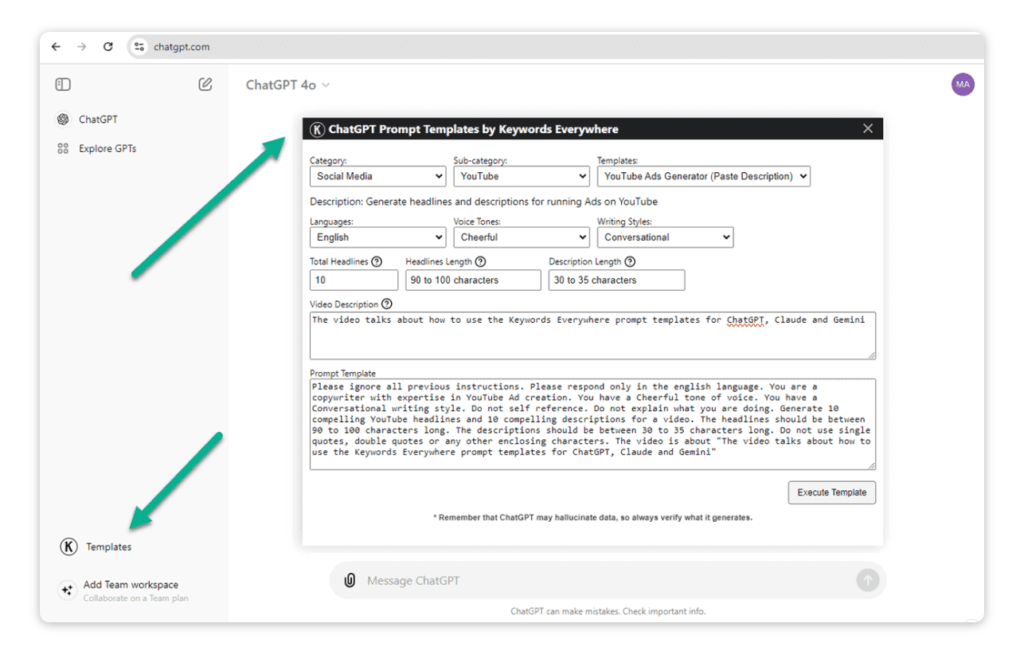Click the dialog title ChatGPT Prompt Templates
This screenshot has width=1024, height=655.
[x=473, y=129]
